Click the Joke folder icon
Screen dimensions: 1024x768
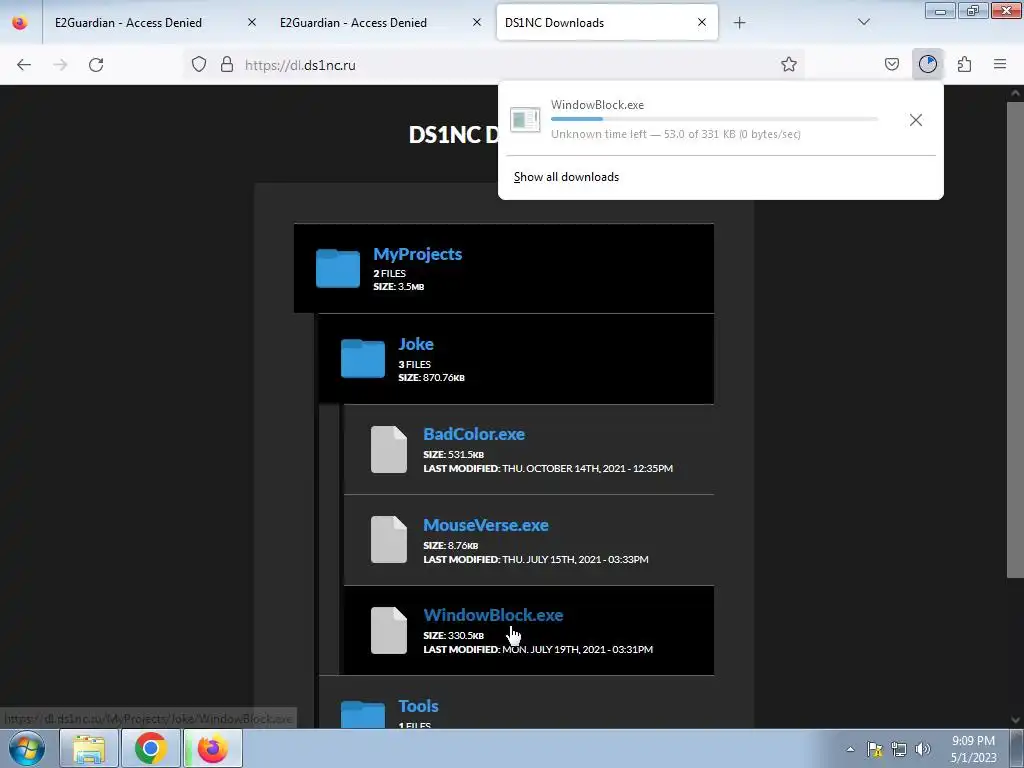(362, 358)
